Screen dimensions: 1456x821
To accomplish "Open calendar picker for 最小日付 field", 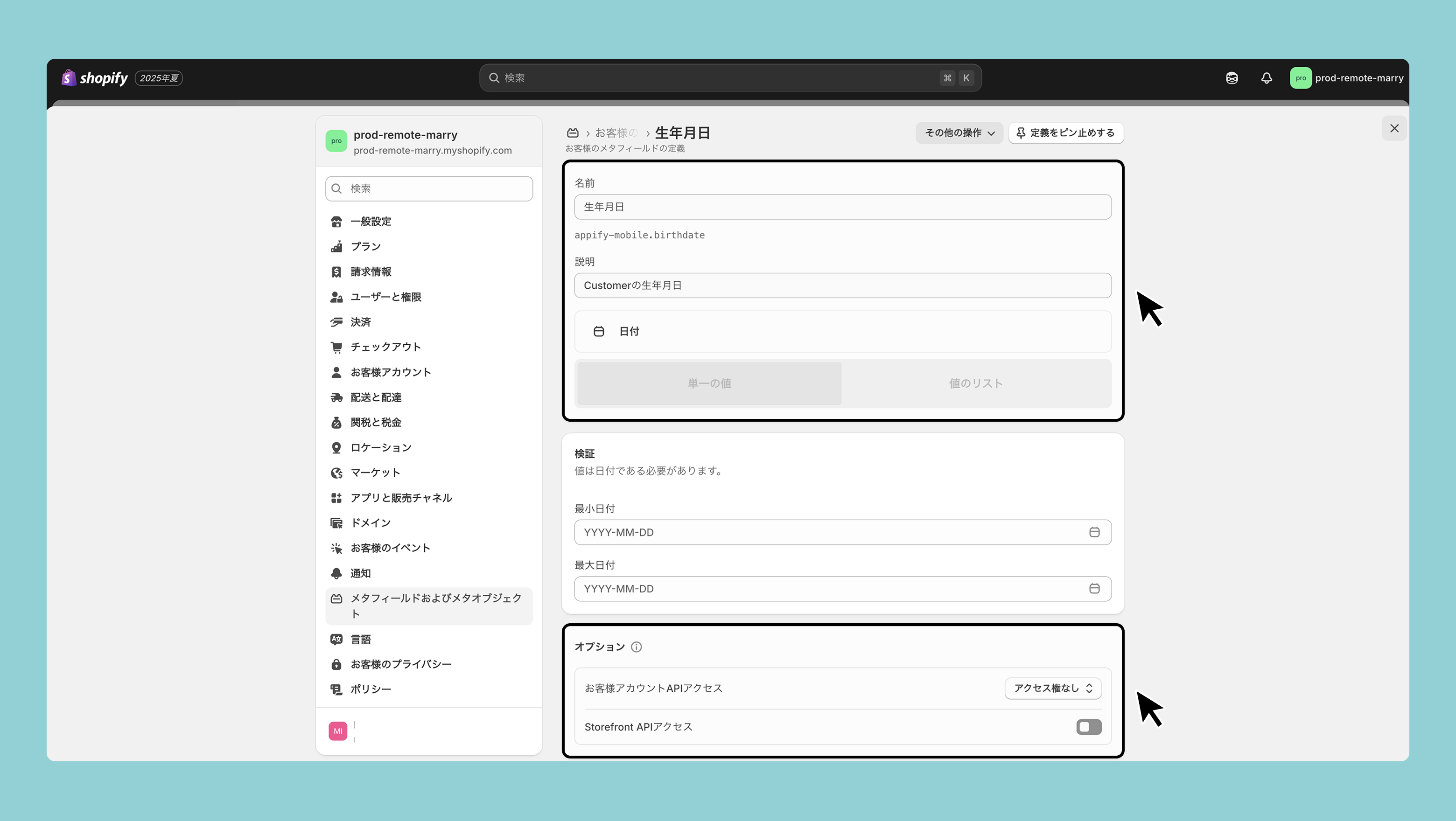I will [x=1094, y=532].
